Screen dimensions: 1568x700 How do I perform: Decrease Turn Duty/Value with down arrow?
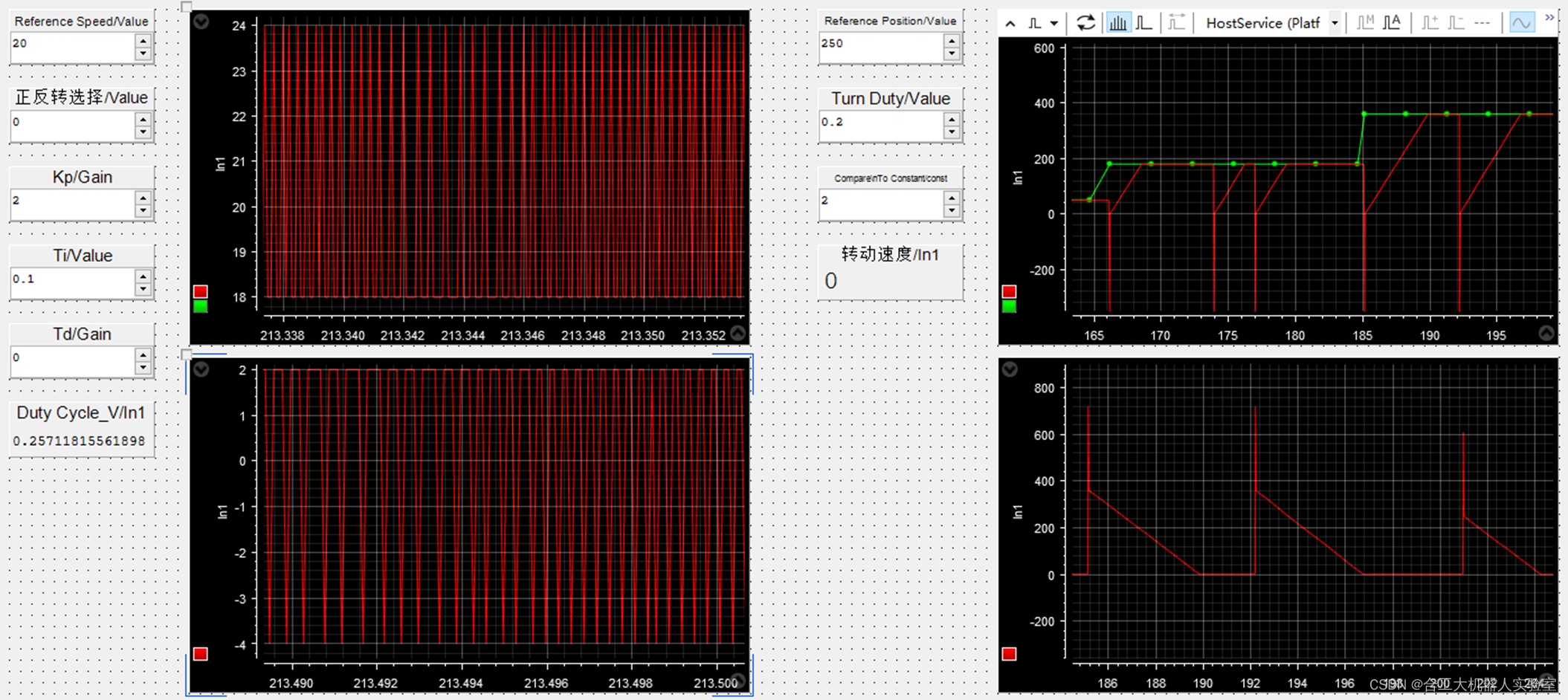[x=952, y=132]
